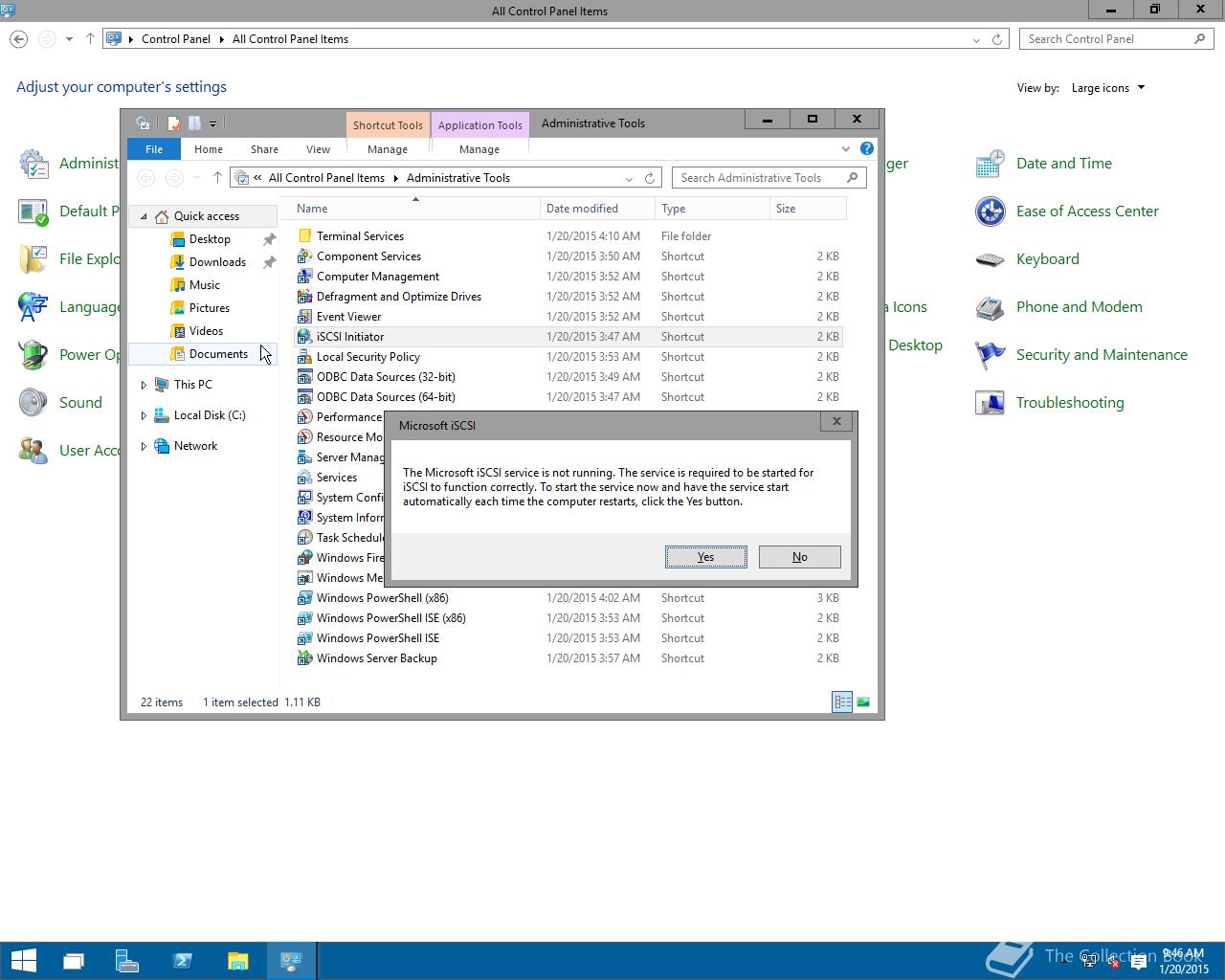1225x980 pixels.
Task: Switch to large icons view in status bar
Action: point(863,702)
